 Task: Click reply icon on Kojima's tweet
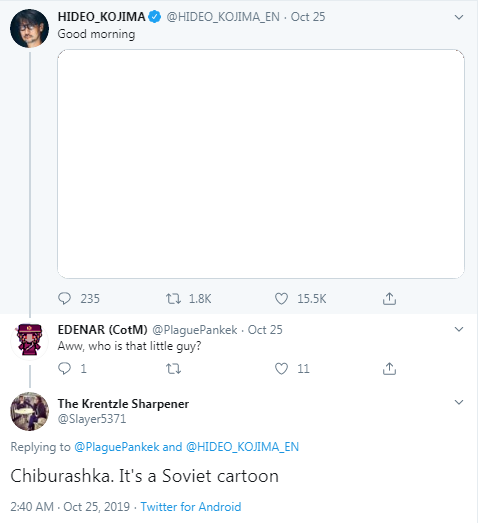click(64, 299)
